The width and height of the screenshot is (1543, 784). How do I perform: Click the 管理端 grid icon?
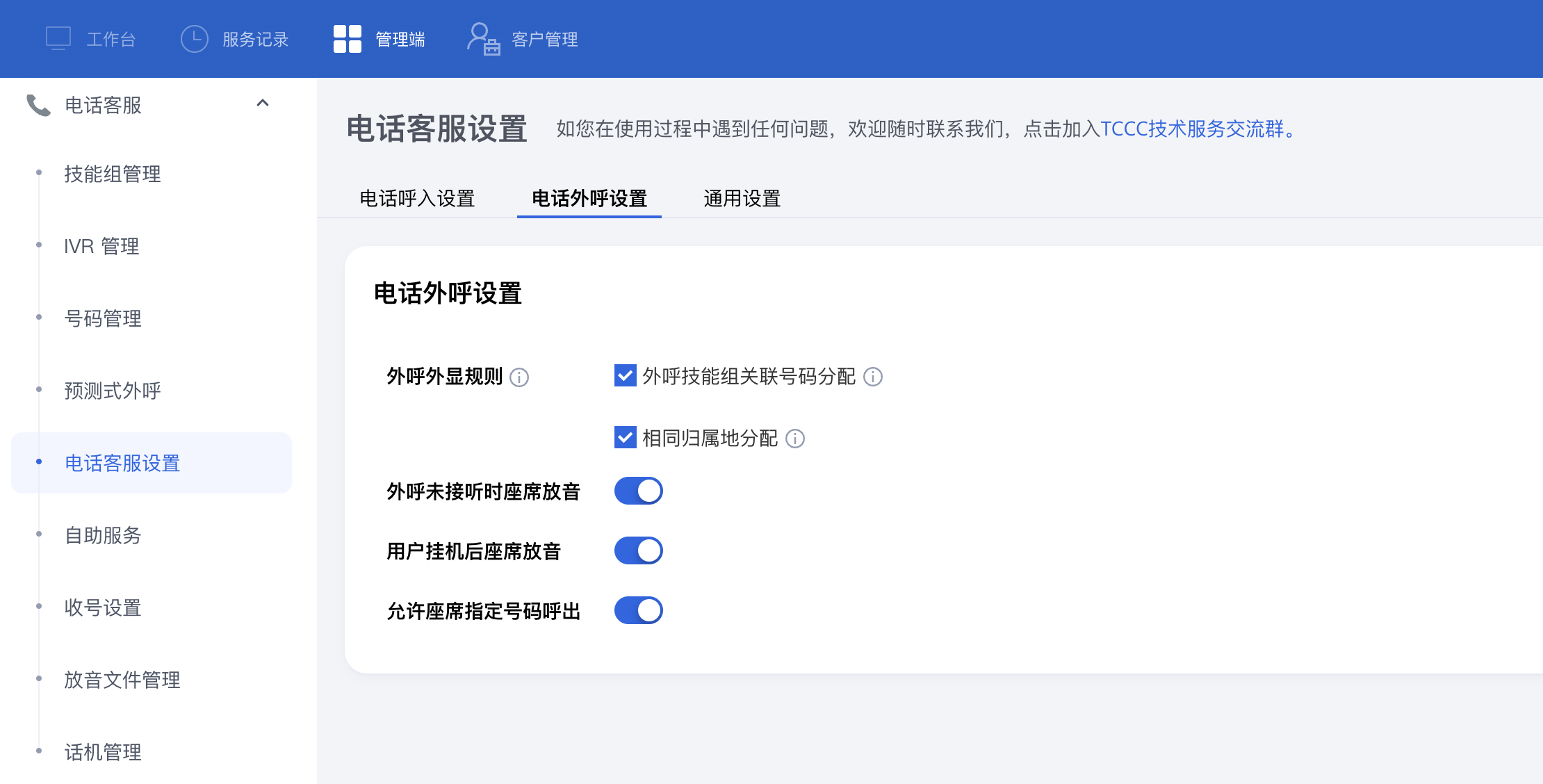(x=347, y=39)
